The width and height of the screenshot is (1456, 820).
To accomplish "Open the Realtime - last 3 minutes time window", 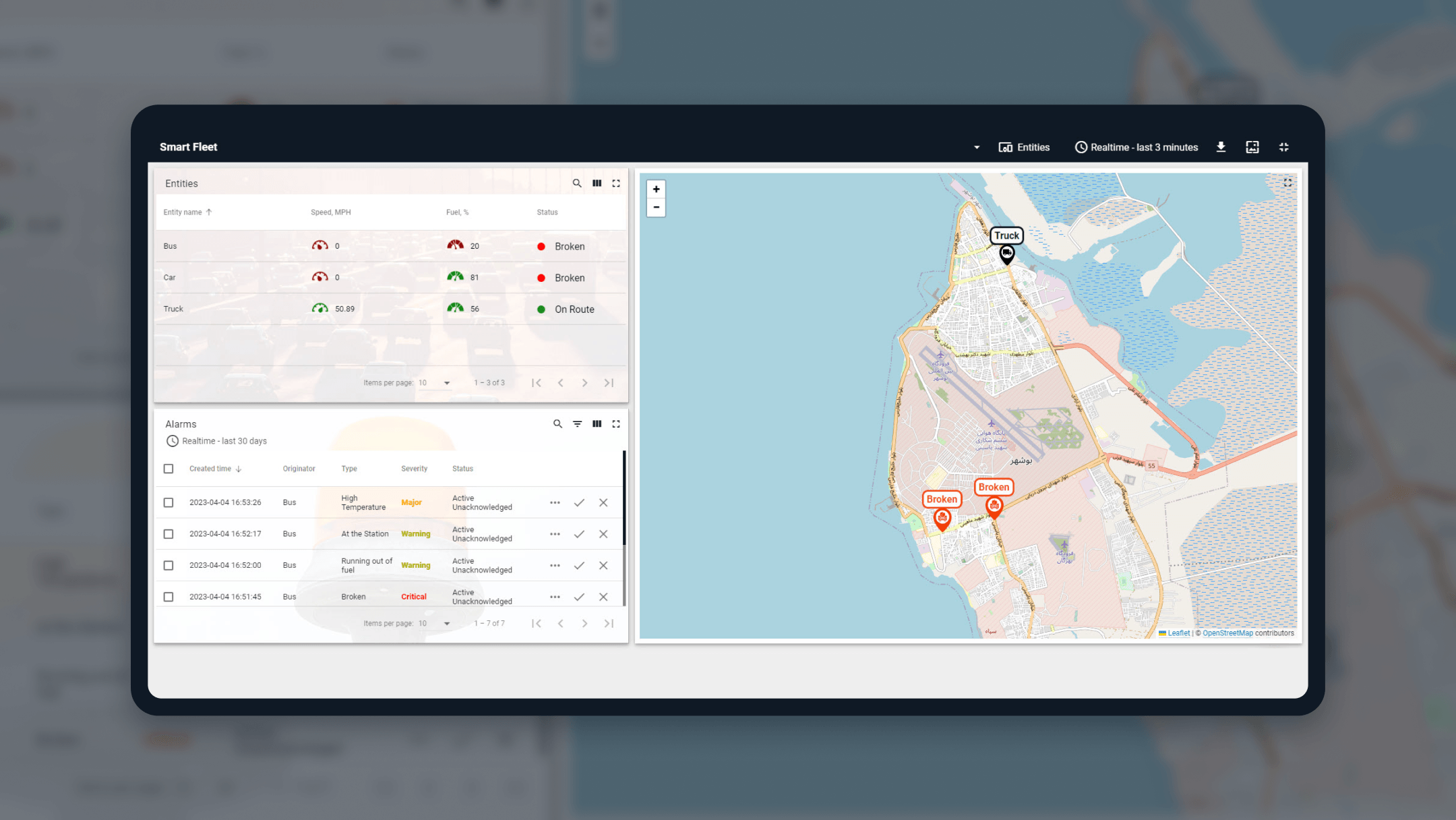I will (1136, 147).
